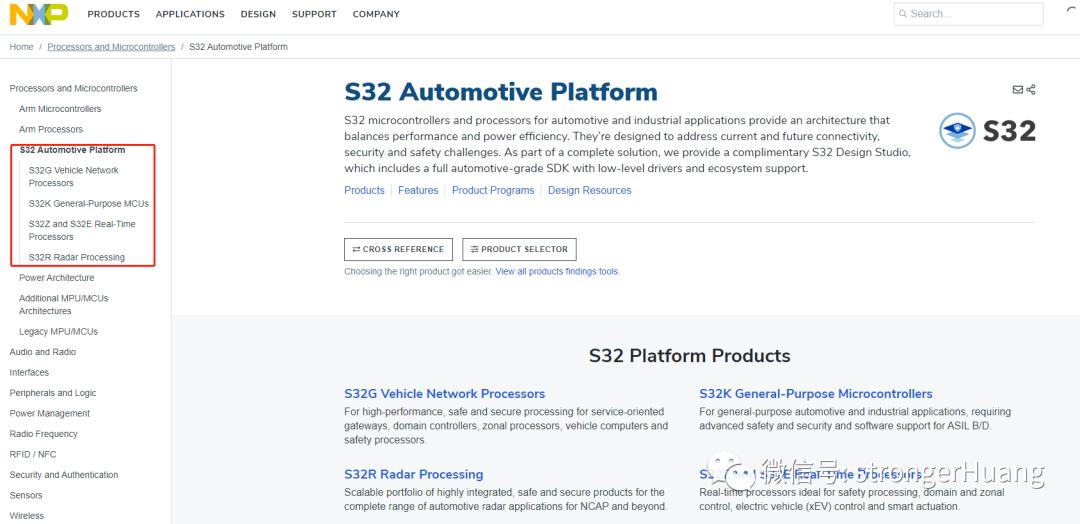1080x524 pixels.
Task: Select Sensors category
Action: (25, 495)
